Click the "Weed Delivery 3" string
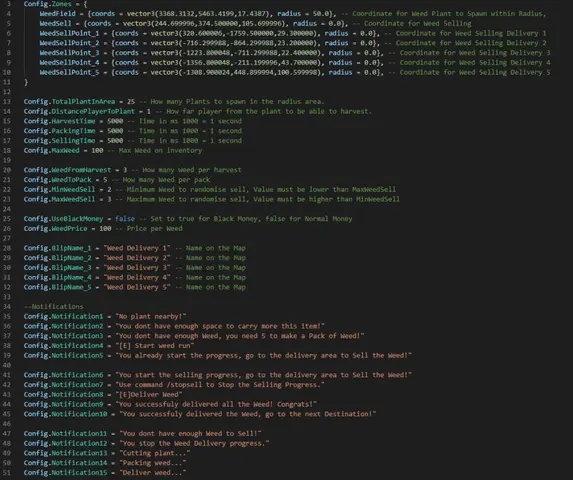This screenshot has width=573, height=480. click(x=137, y=268)
